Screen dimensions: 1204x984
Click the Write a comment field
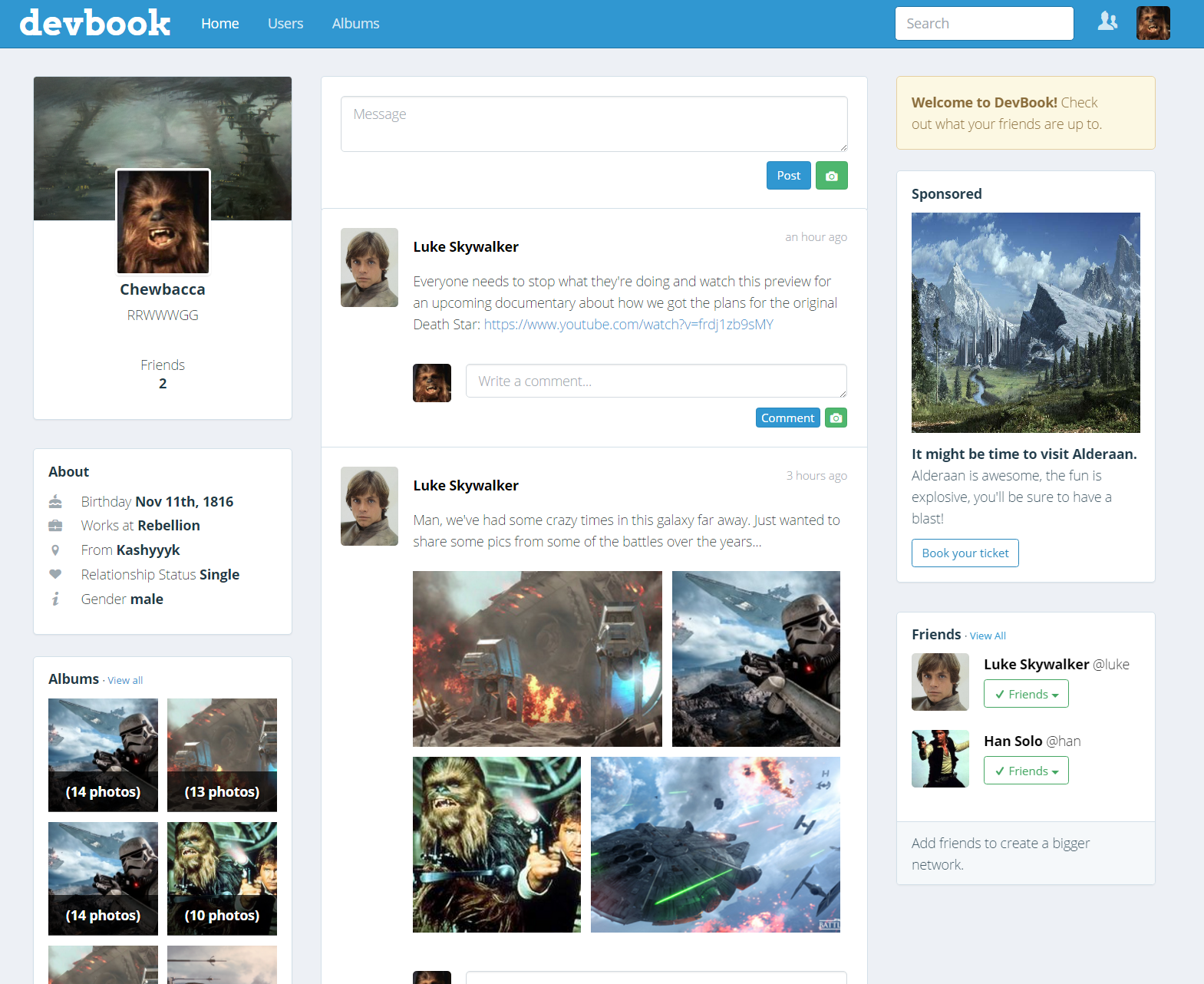point(656,381)
